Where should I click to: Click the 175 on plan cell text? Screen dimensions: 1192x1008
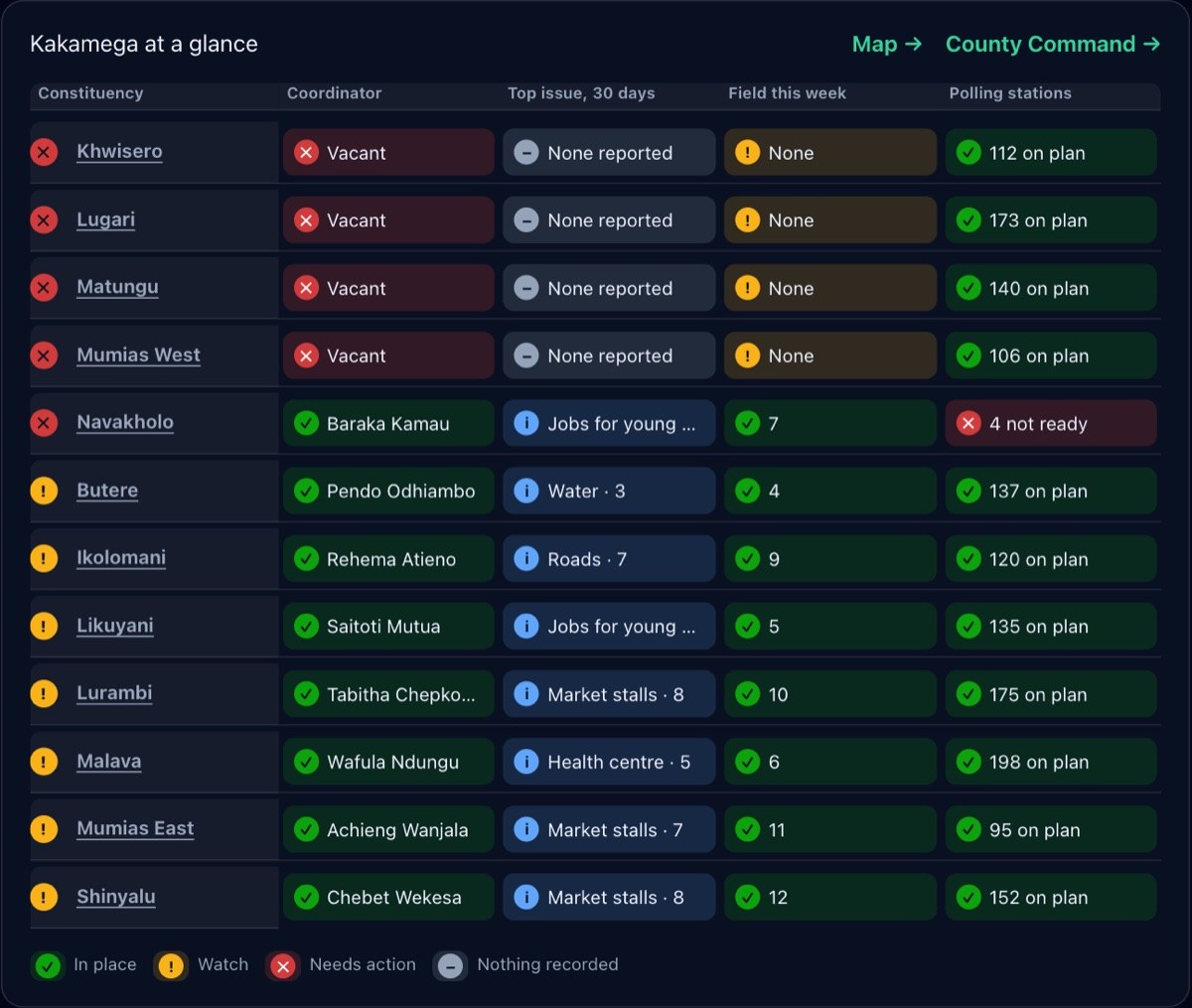tap(1038, 694)
